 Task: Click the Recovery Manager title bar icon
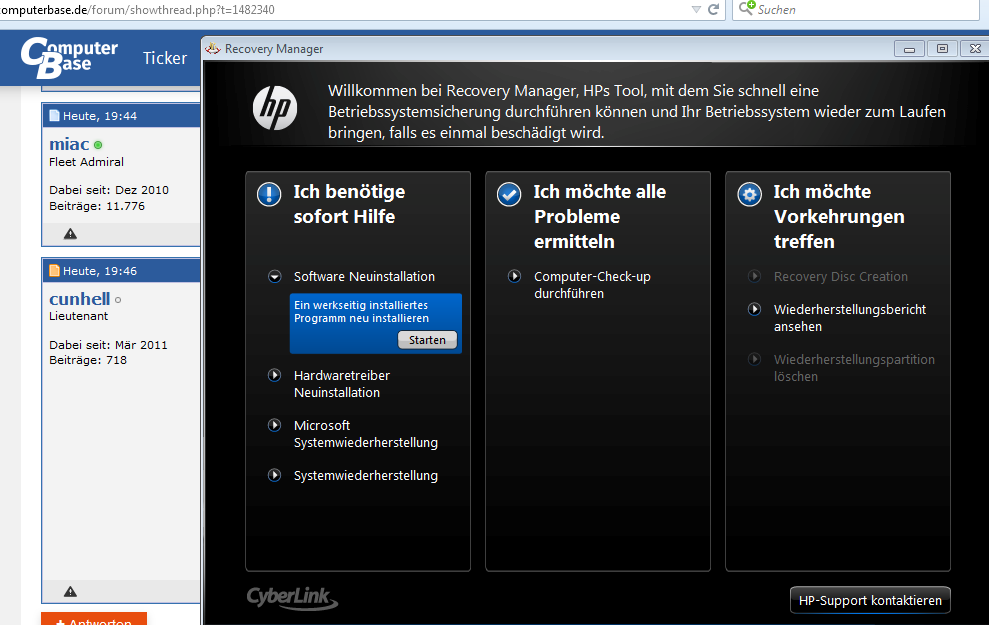213,49
